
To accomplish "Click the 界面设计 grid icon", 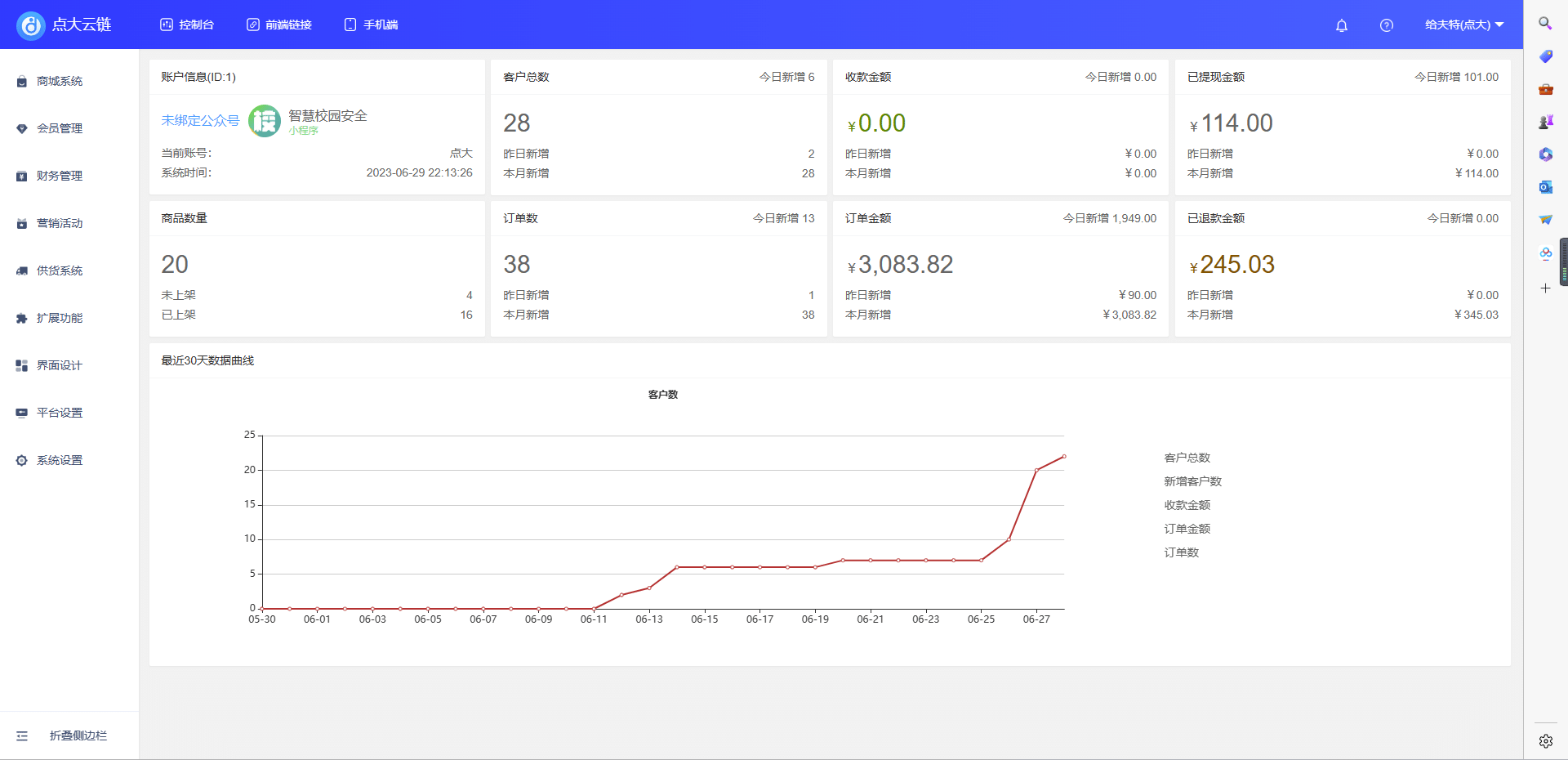I will pos(22,365).
